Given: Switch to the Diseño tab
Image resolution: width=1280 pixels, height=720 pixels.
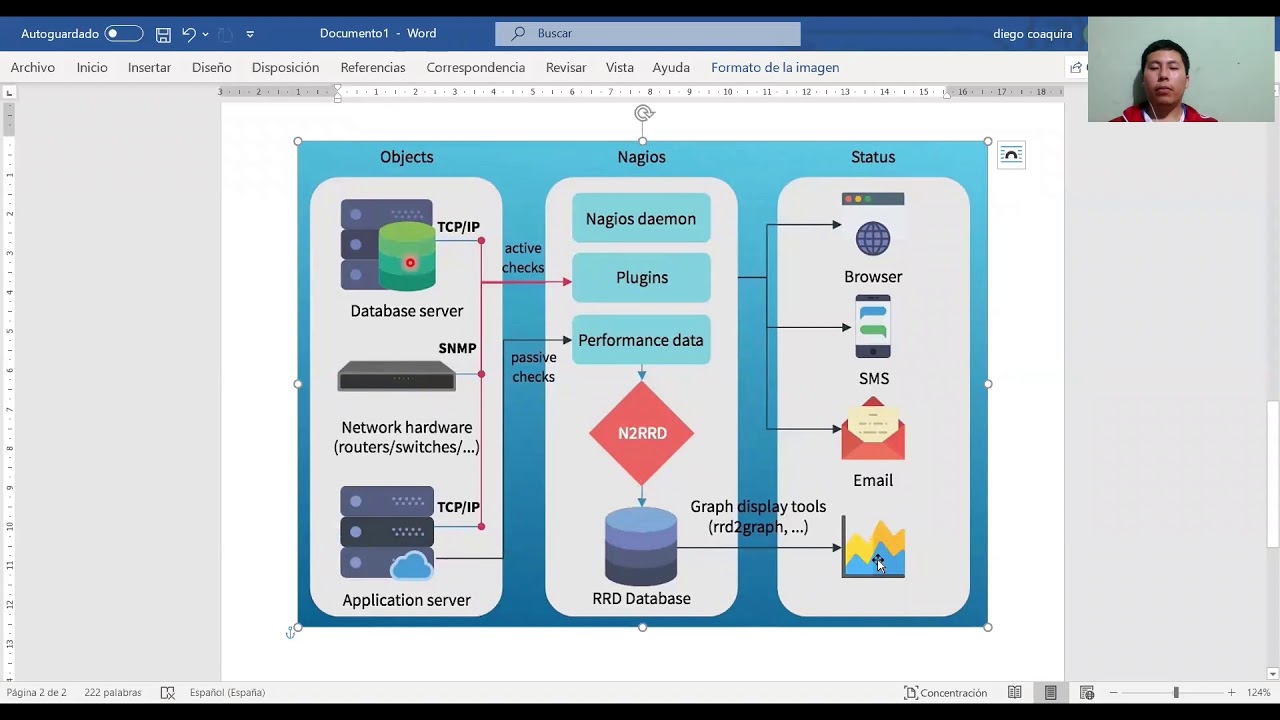Looking at the screenshot, I should [x=212, y=67].
